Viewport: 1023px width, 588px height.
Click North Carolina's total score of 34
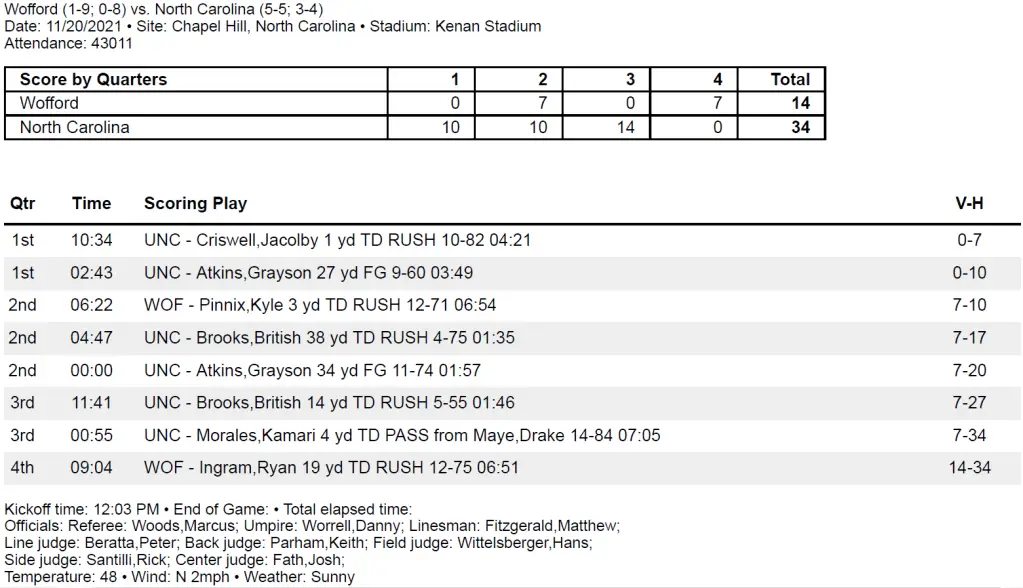(x=800, y=127)
